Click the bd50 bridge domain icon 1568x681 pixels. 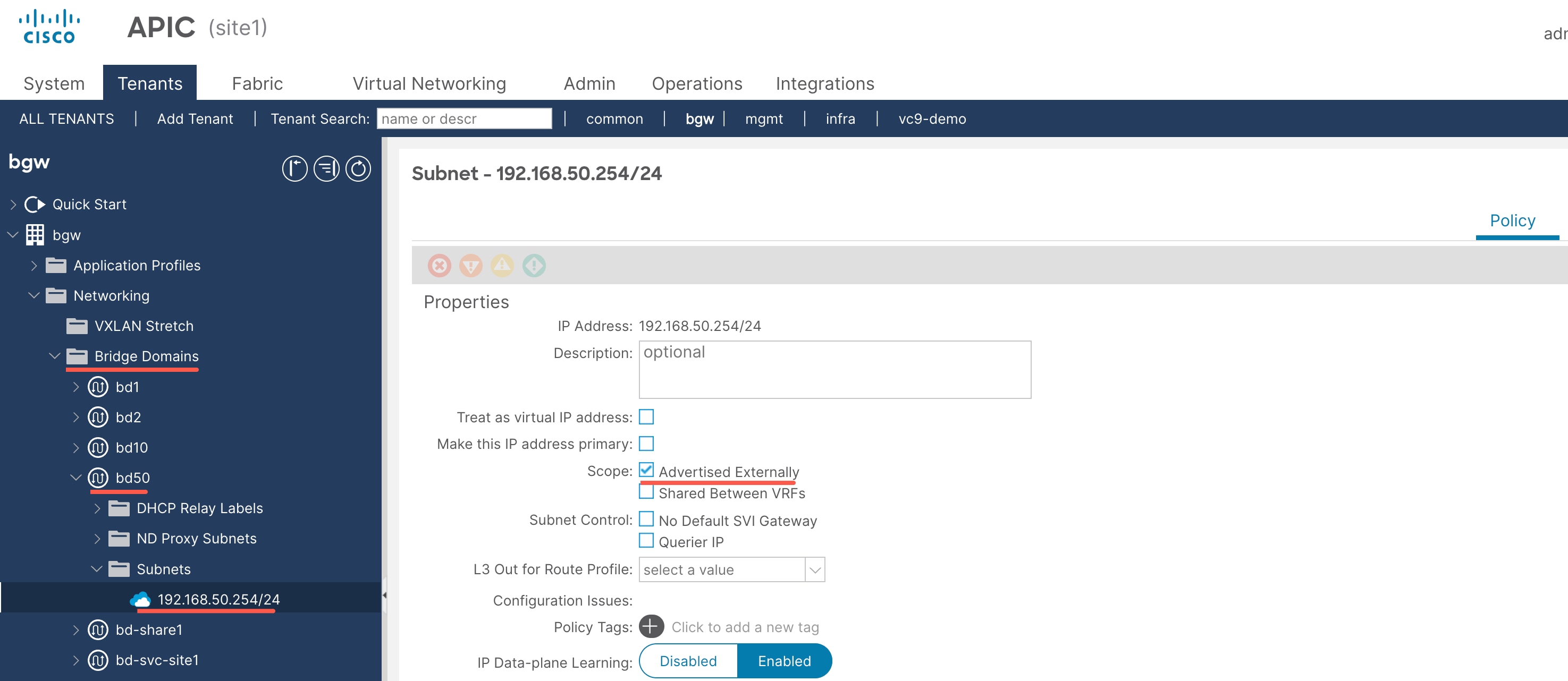(98, 478)
